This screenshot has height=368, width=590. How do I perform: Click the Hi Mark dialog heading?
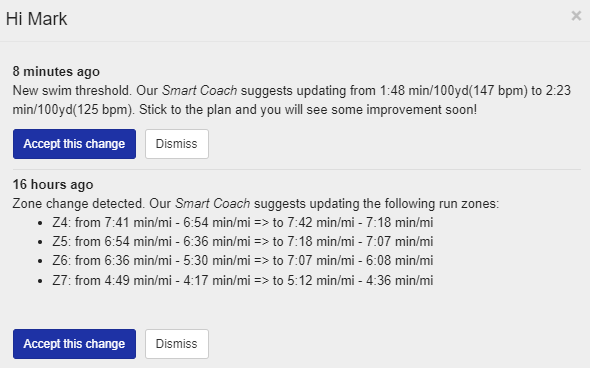[36, 19]
